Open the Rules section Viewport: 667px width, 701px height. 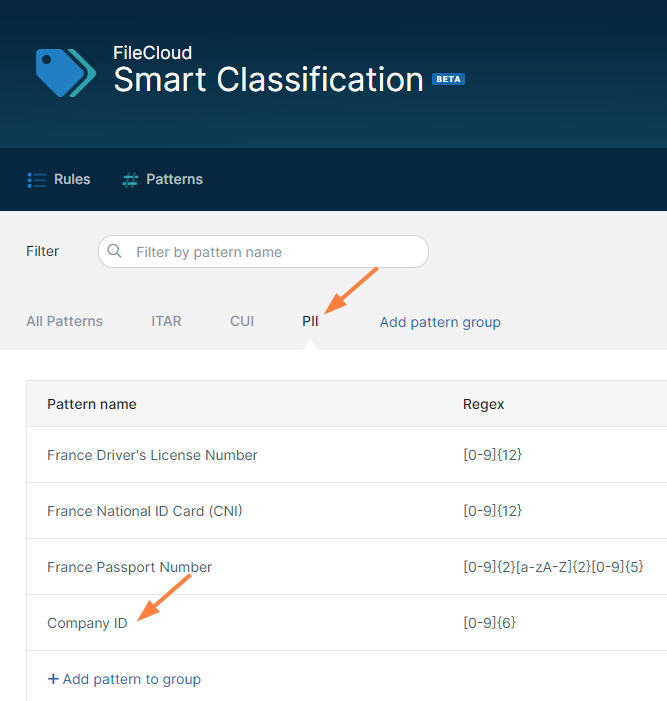click(x=71, y=180)
